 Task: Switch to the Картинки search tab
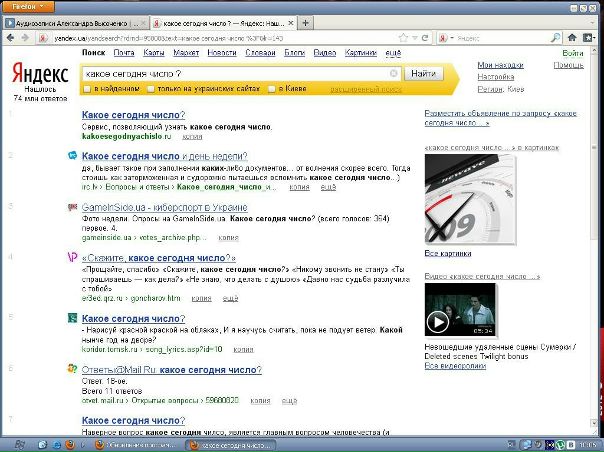(x=361, y=53)
